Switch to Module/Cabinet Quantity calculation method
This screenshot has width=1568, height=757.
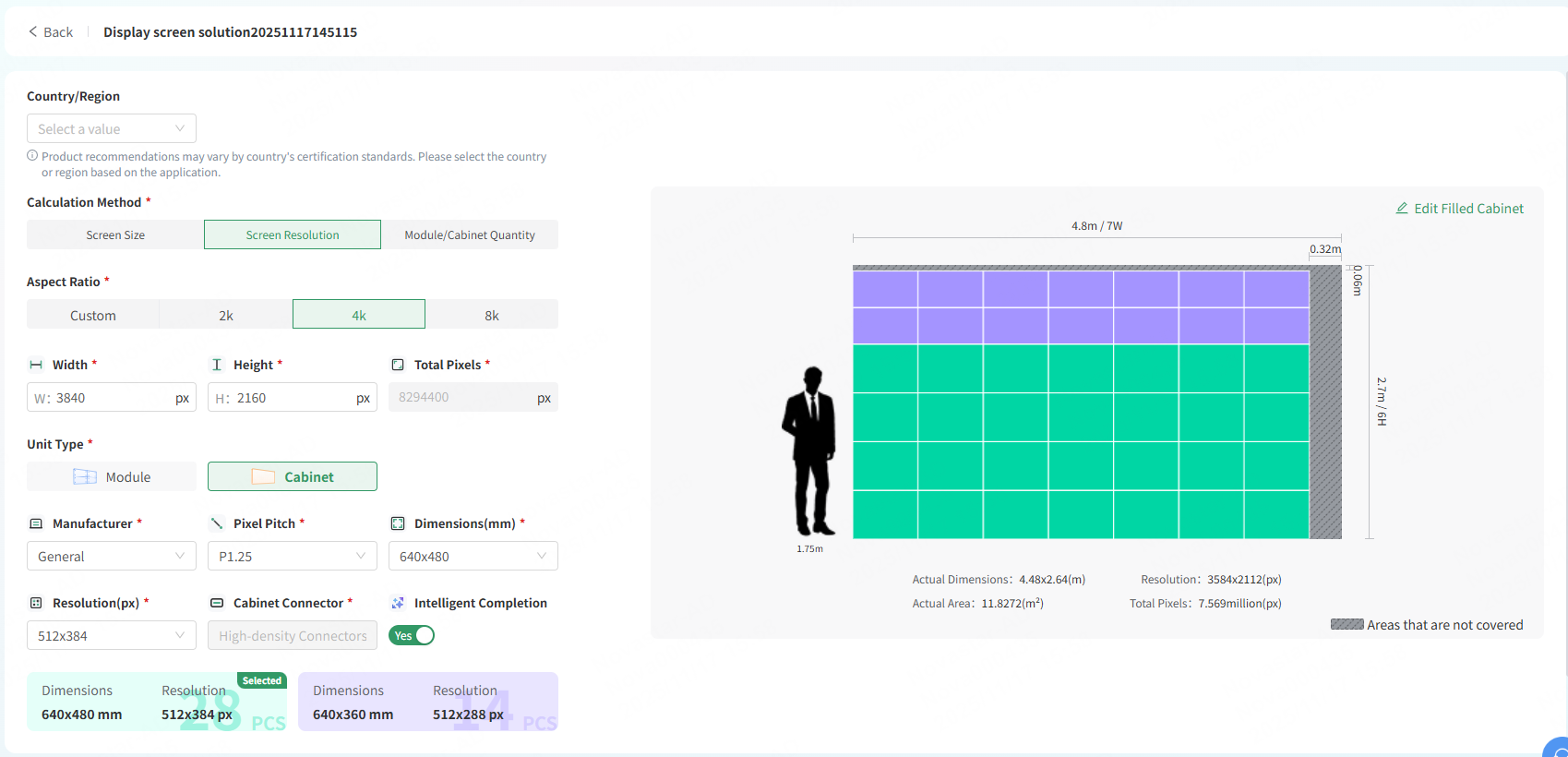tap(469, 234)
